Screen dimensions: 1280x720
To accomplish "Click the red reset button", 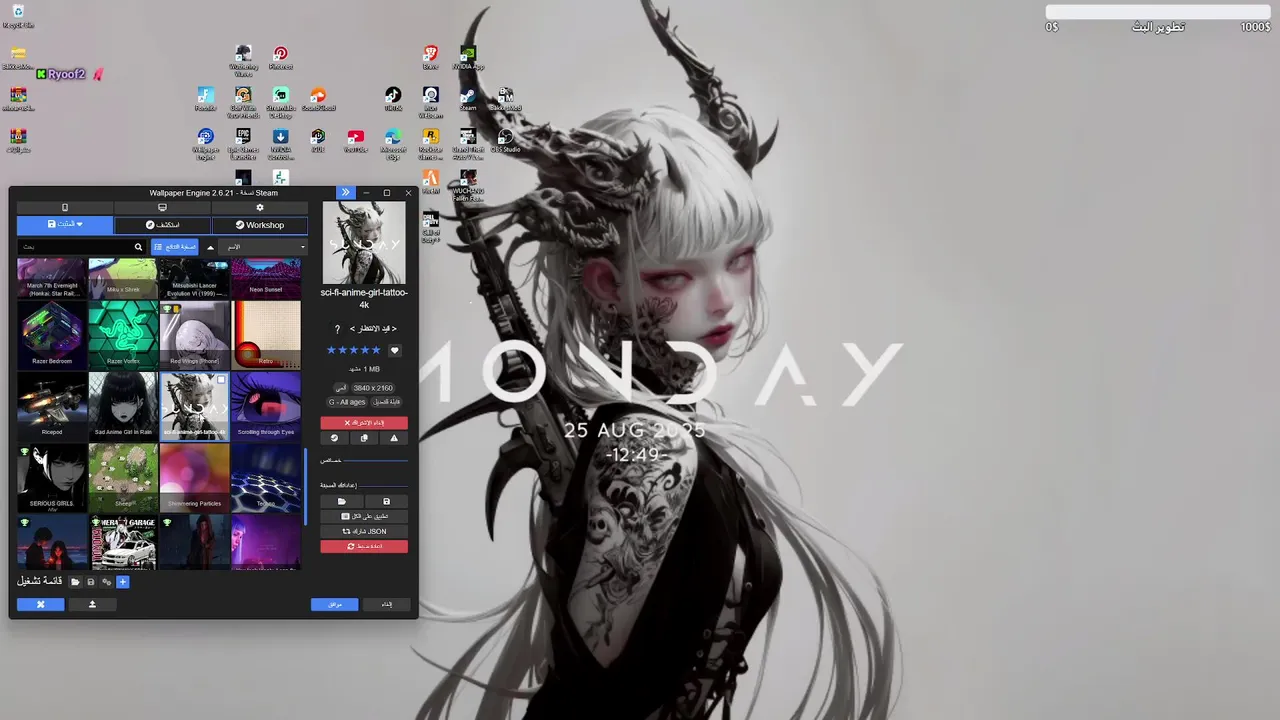I will pyautogui.click(x=364, y=546).
